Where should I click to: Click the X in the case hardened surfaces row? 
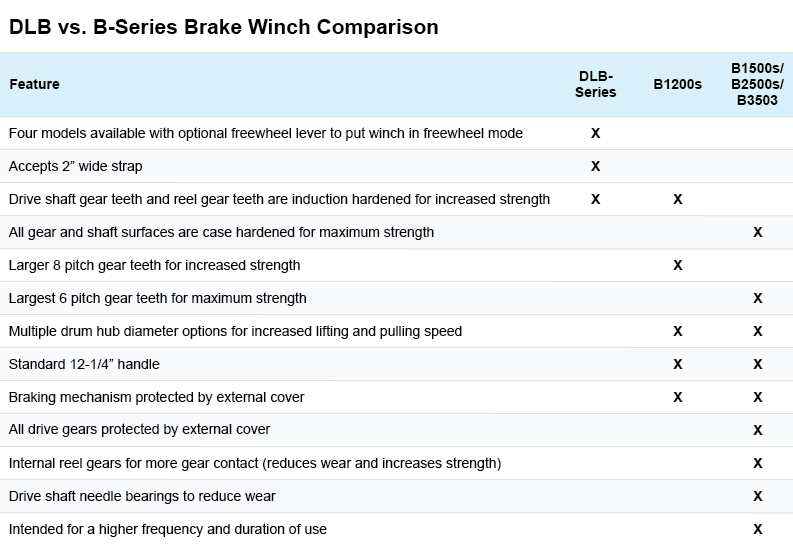click(x=758, y=232)
